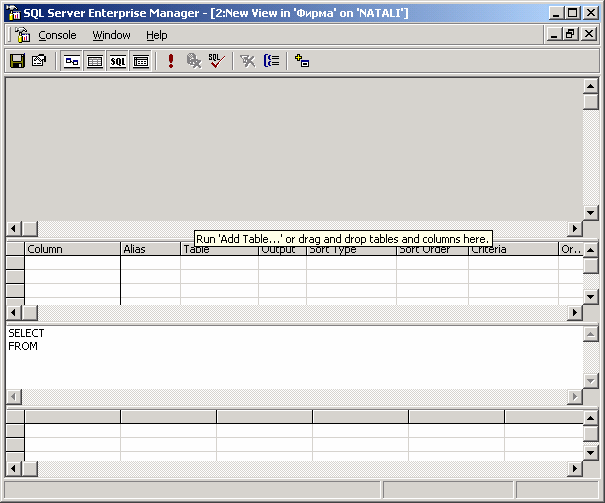The image size is (605, 503).
Task: Click the results pane's horizontal scroll left arrow
Action: point(14,468)
